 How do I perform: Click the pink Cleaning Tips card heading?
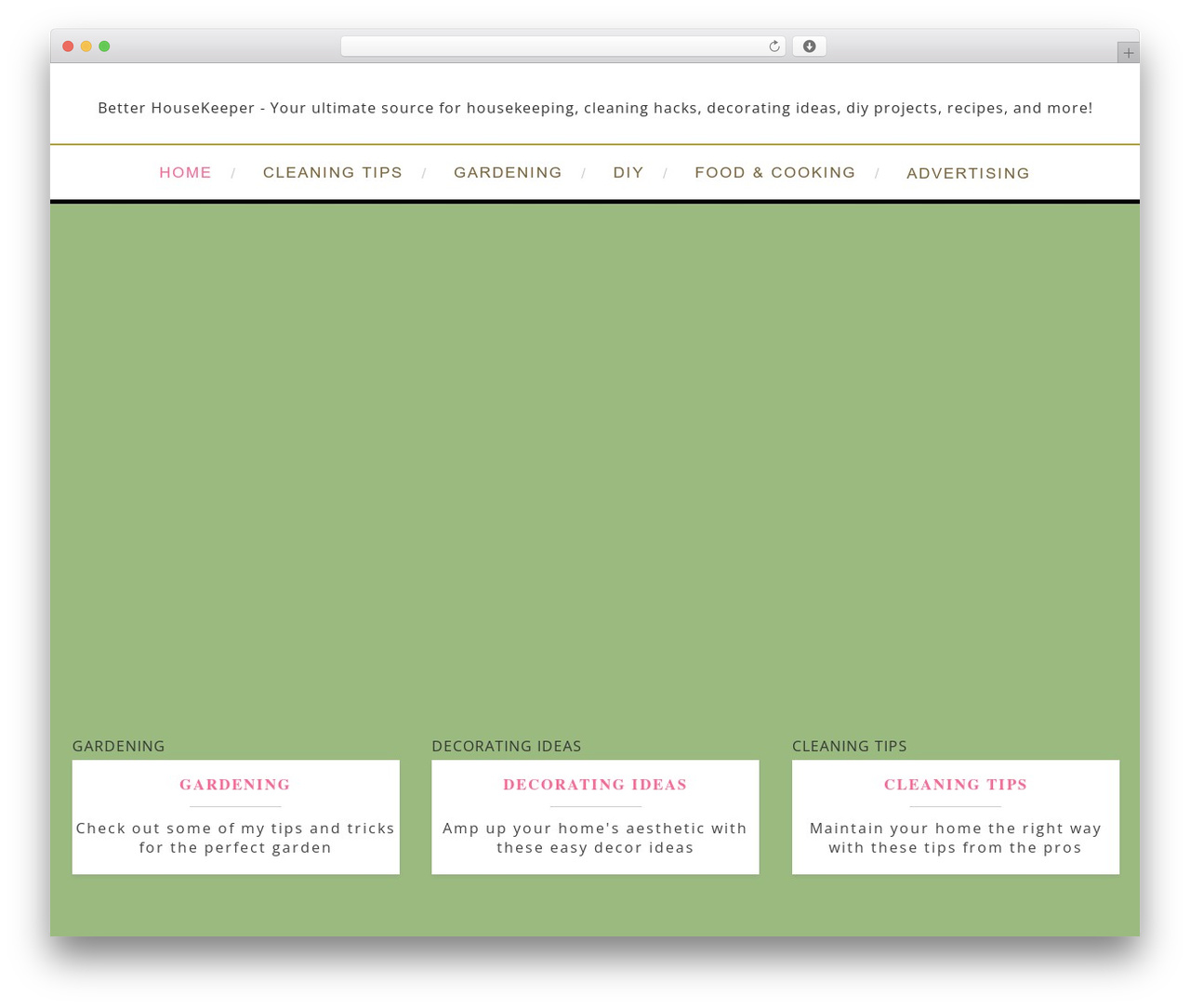pos(956,785)
